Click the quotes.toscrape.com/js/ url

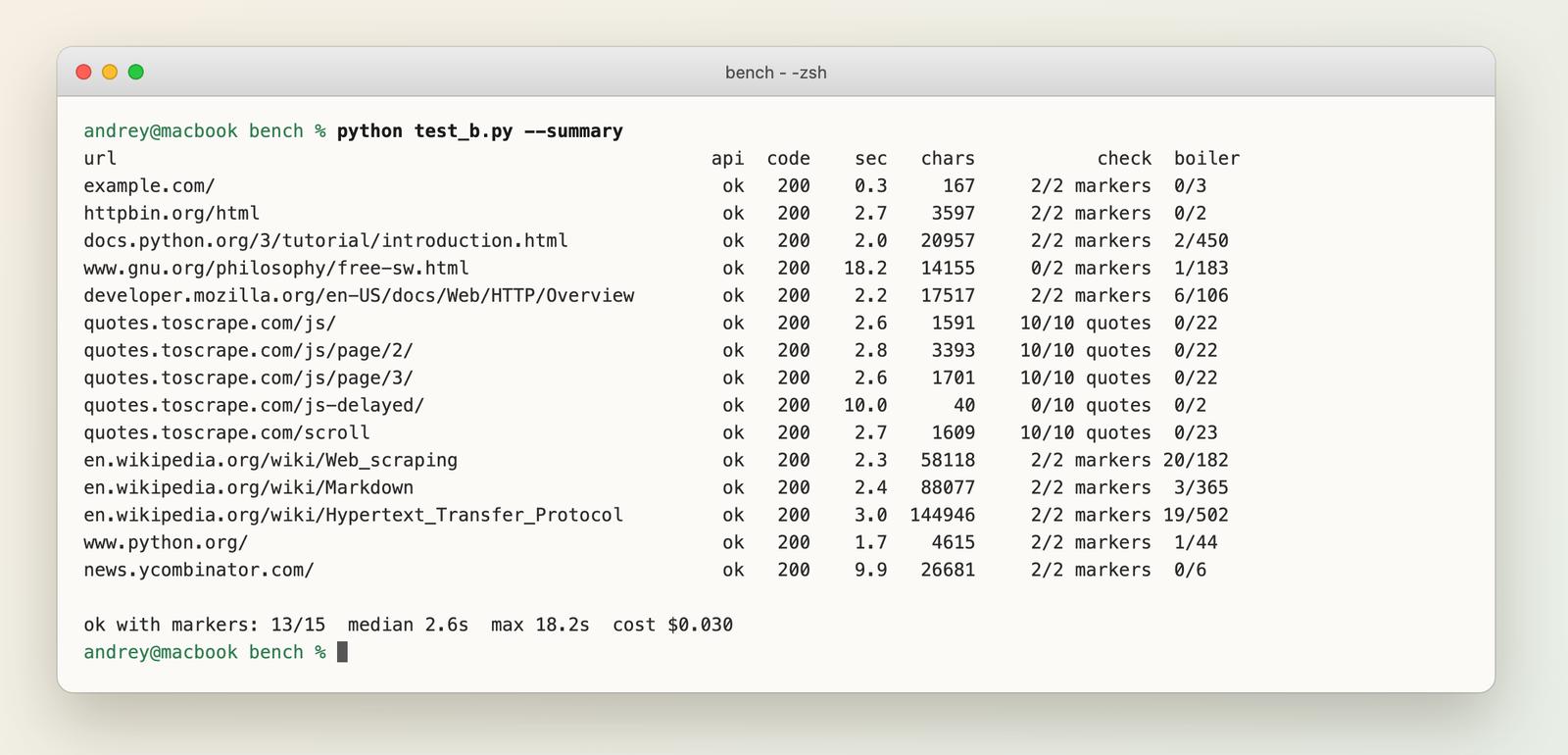pyautogui.click(x=210, y=324)
